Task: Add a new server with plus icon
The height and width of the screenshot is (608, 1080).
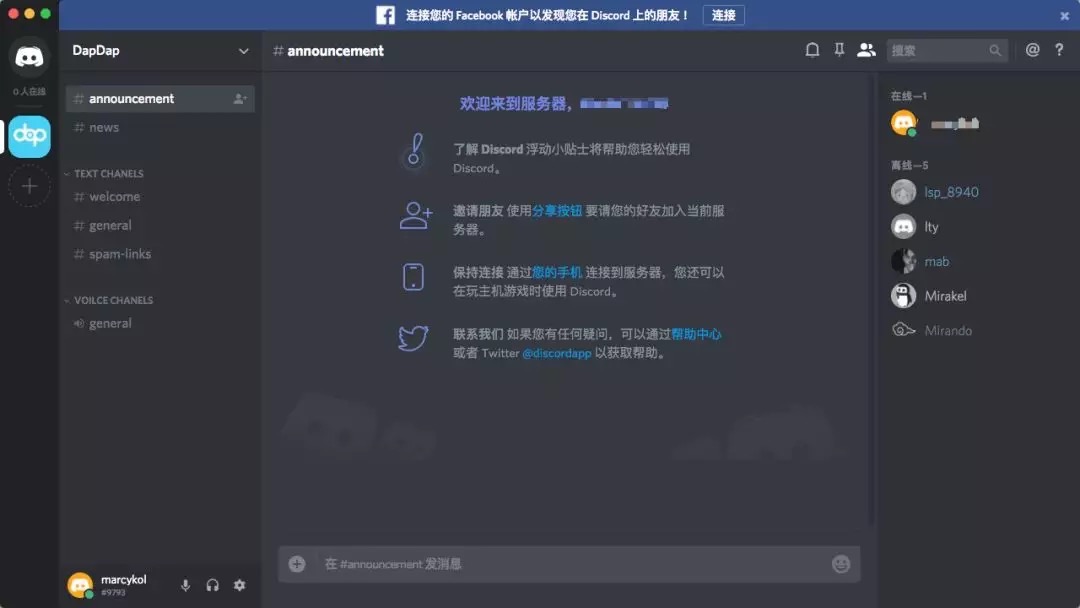Action: [29, 186]
